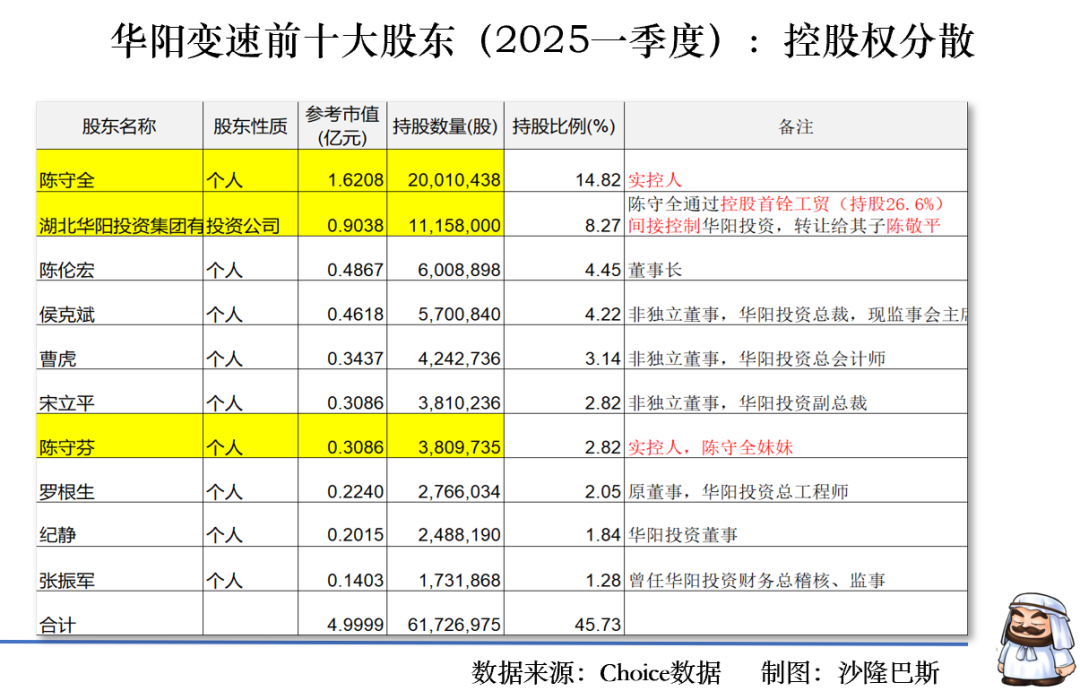Select the total percentage 45.73
1080x691 pixels.
click(598, 625)
